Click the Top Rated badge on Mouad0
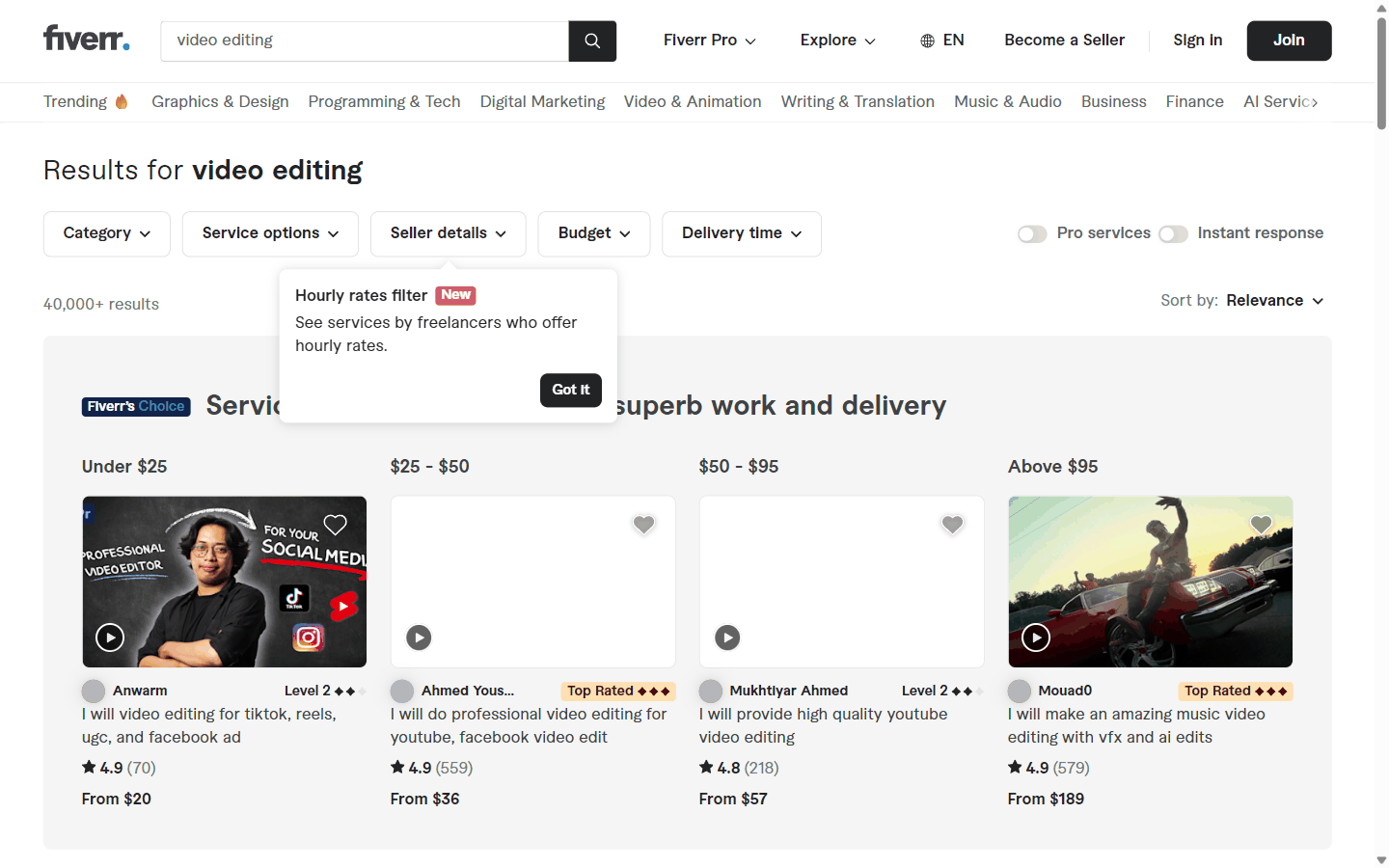This screenshot has width=1389, height=868. pyautogui.click(x=1236, y=692)
